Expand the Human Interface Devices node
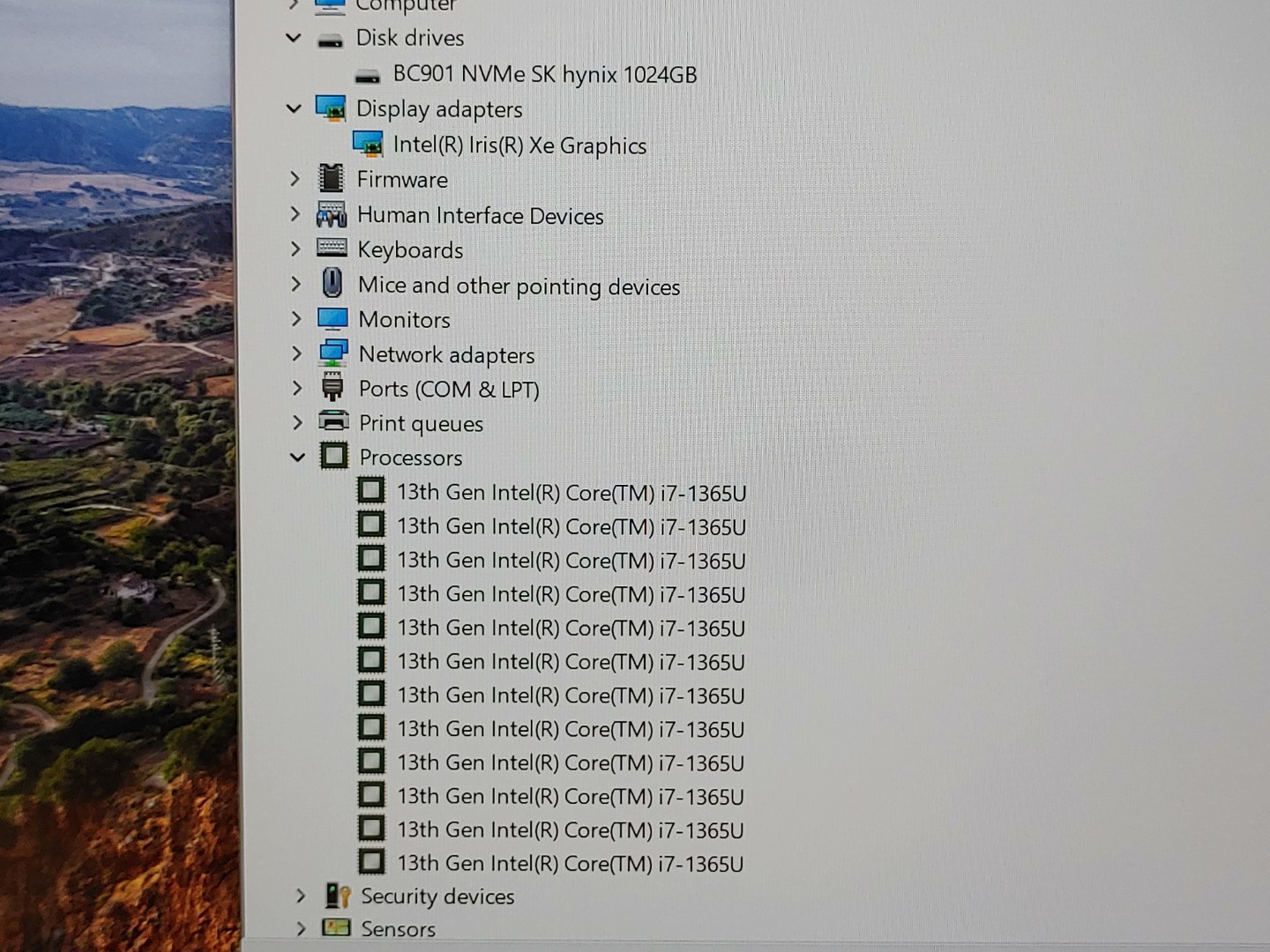Viewport: 1270px width, 952px height. [x=295, y=214]
